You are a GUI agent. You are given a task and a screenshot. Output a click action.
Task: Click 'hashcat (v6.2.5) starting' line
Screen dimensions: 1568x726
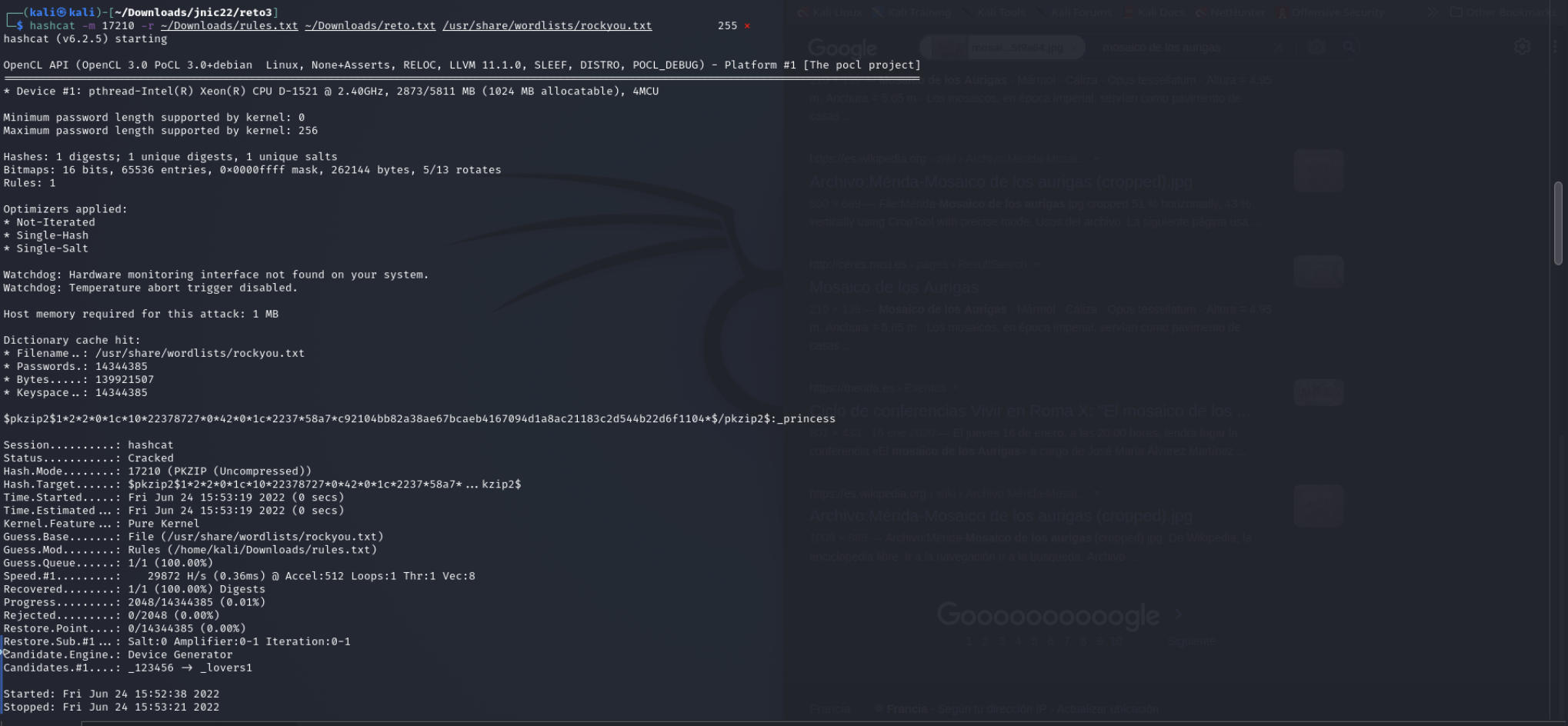coord(85,39)
